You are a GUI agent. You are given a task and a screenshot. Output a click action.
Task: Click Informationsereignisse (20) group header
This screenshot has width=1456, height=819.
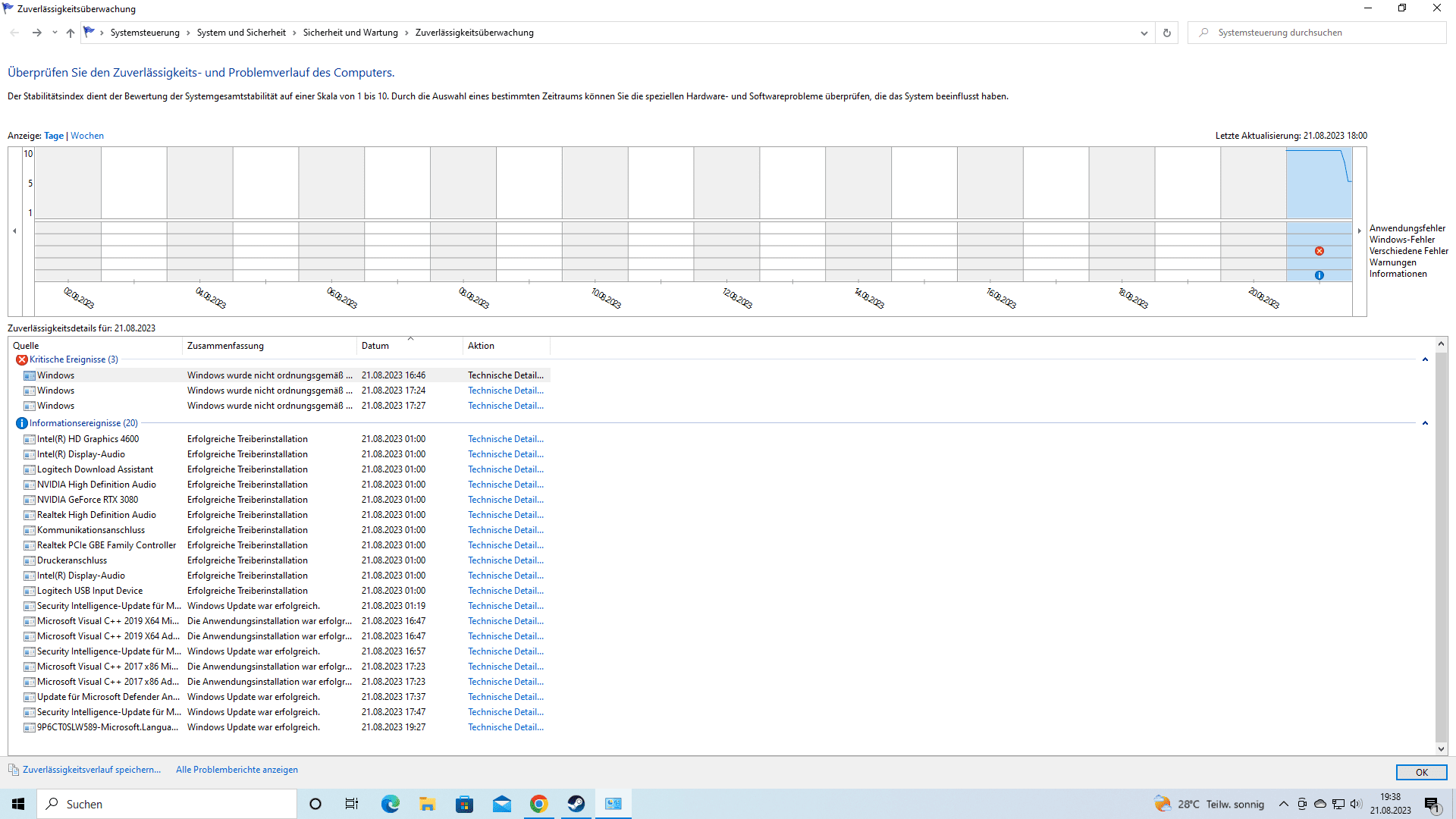[x=83, y=423]
